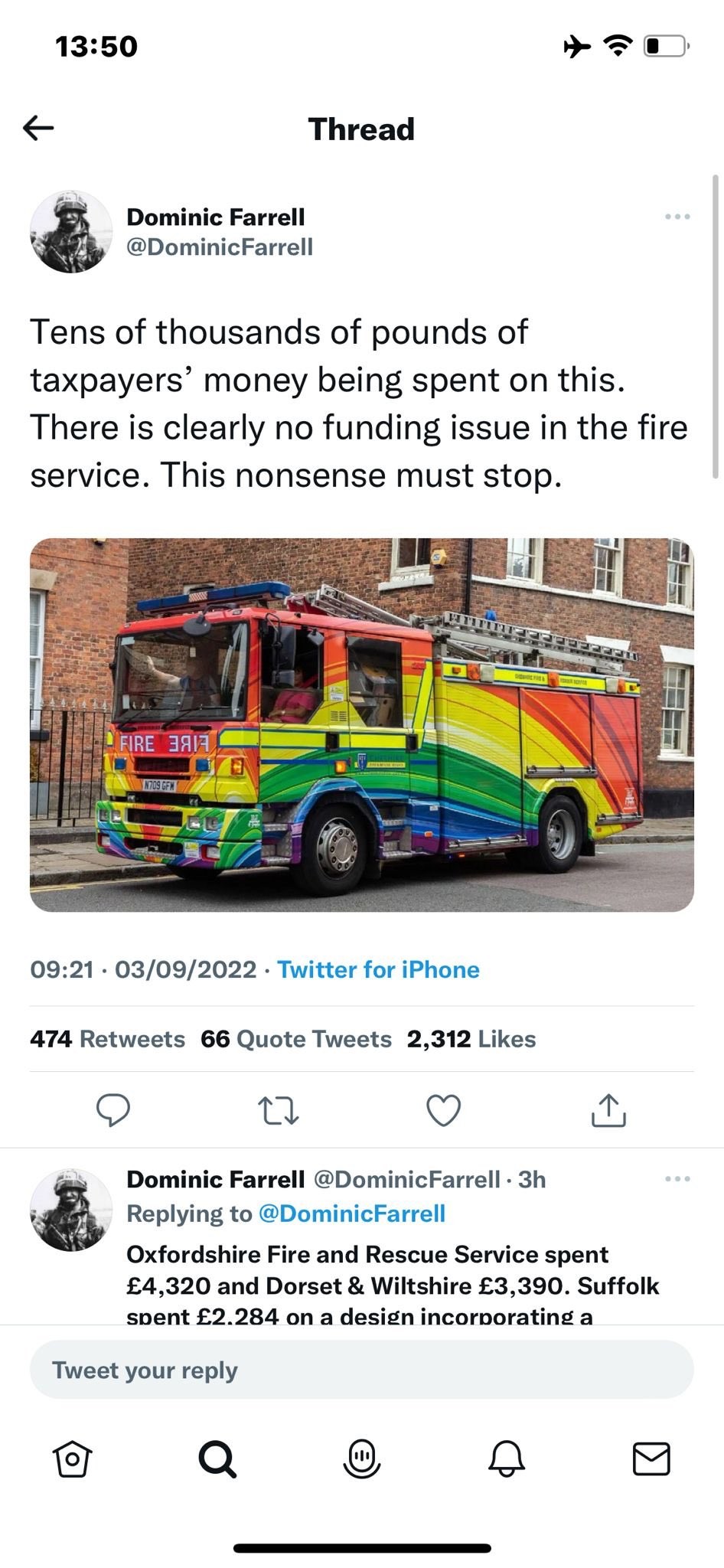Open the reply speech bubble icon

(x=113, y=1110)
